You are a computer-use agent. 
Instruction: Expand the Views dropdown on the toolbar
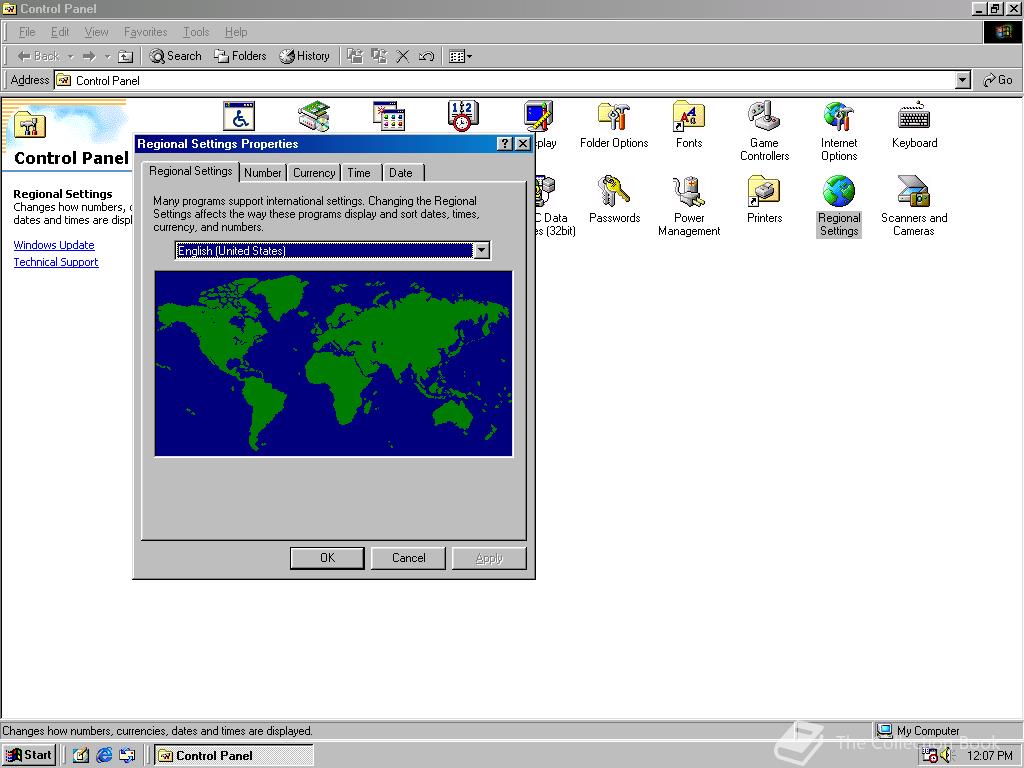click(470, 56)
